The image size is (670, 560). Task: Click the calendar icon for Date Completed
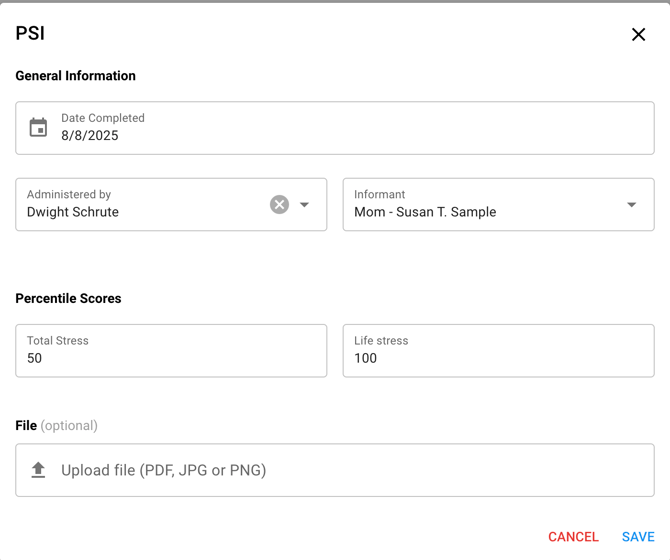38,128
